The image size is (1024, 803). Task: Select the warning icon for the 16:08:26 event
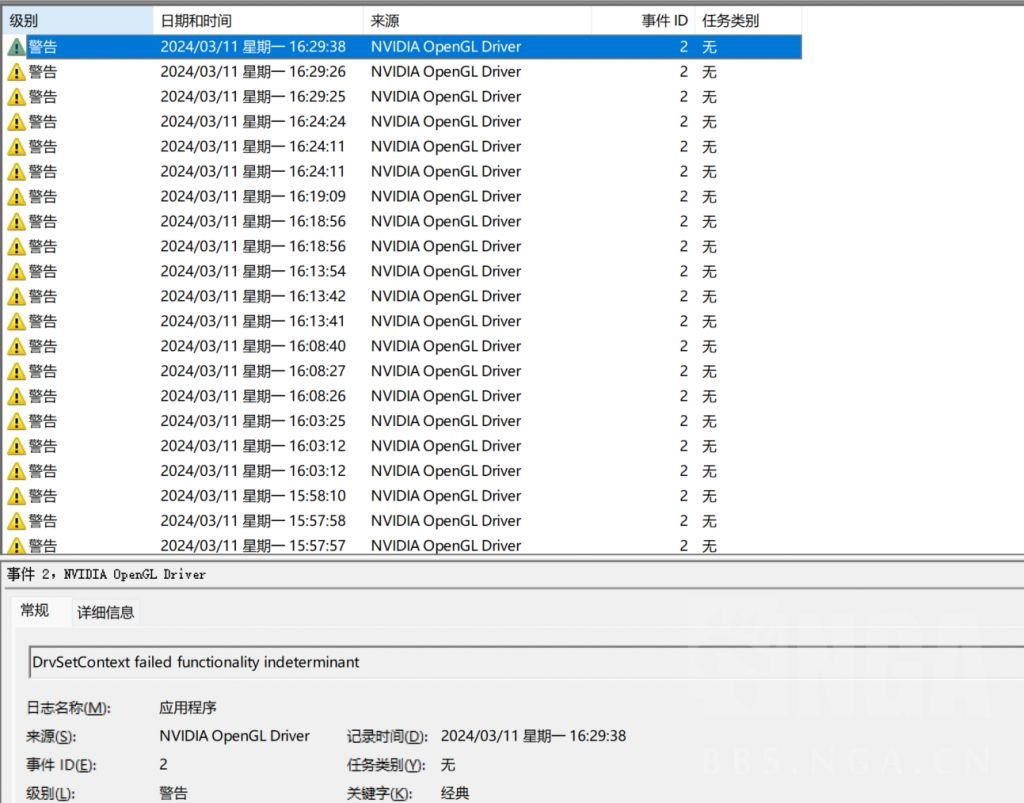[16, 397]
